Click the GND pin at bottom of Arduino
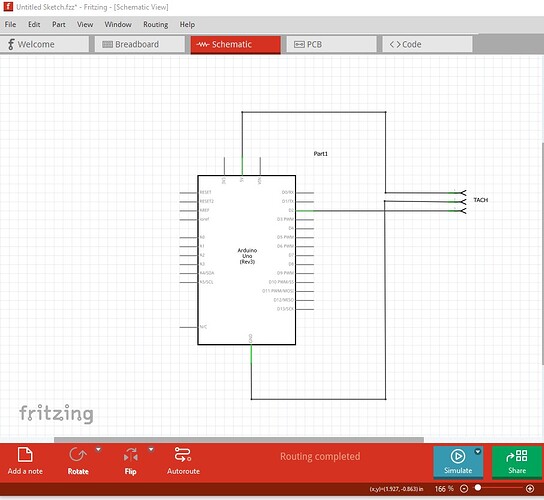The image size is (544, 500). click(x=251, y=354)
